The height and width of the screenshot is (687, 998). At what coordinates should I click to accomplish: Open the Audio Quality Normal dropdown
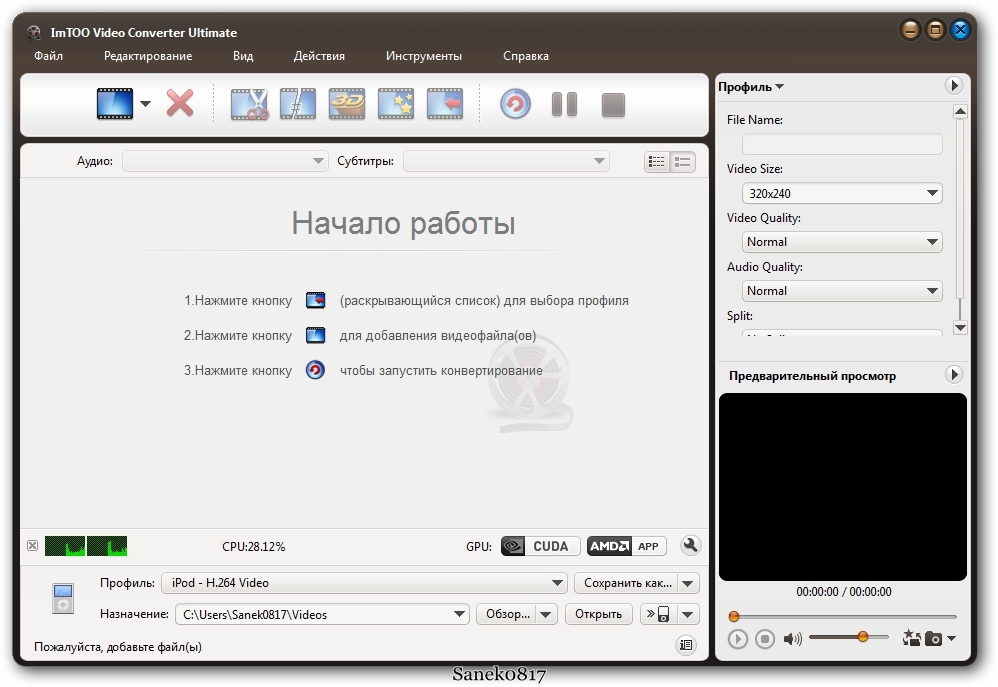click(x=842, y=291)
